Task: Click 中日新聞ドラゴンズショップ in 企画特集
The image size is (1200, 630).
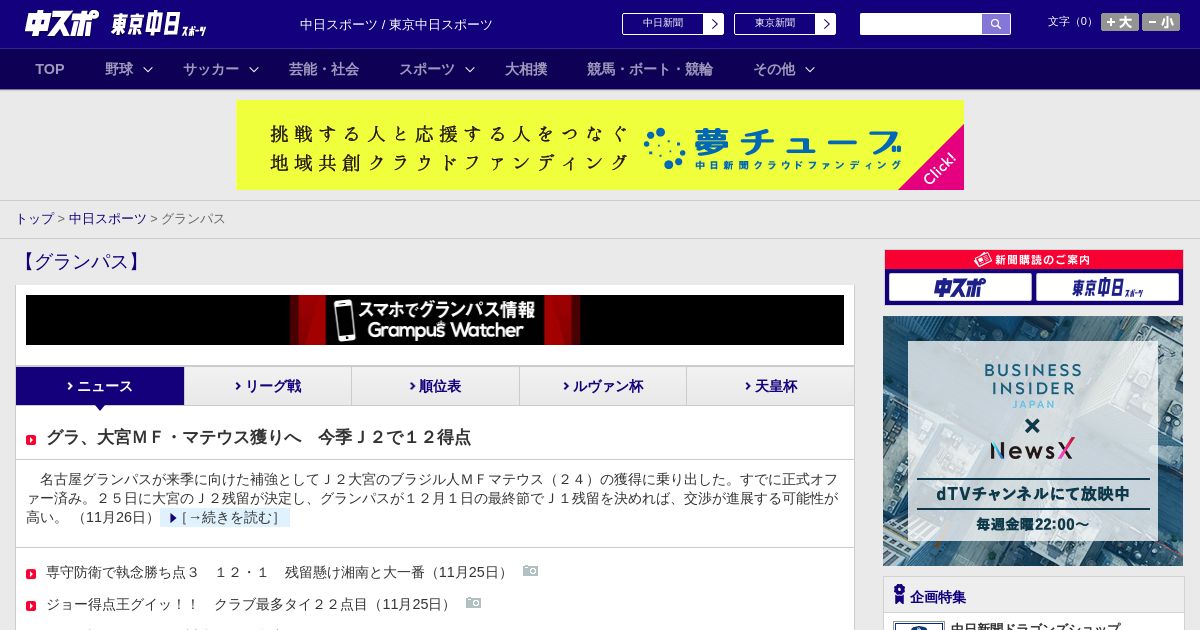Action: click(1035, 626)
